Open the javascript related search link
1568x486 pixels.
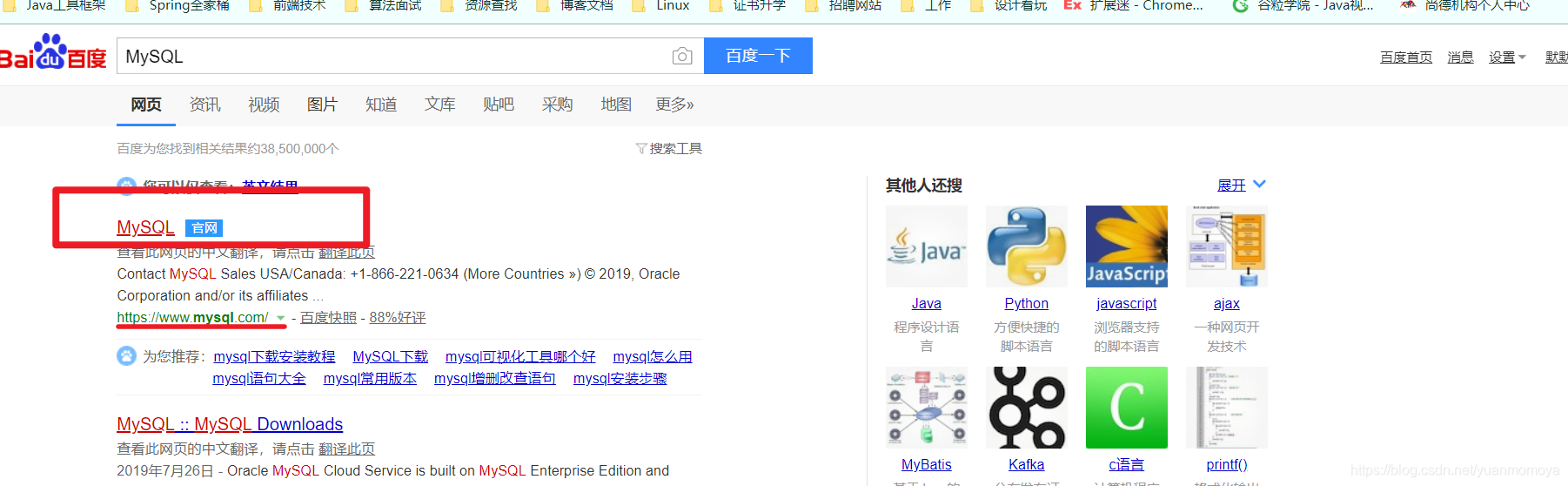1127,304
